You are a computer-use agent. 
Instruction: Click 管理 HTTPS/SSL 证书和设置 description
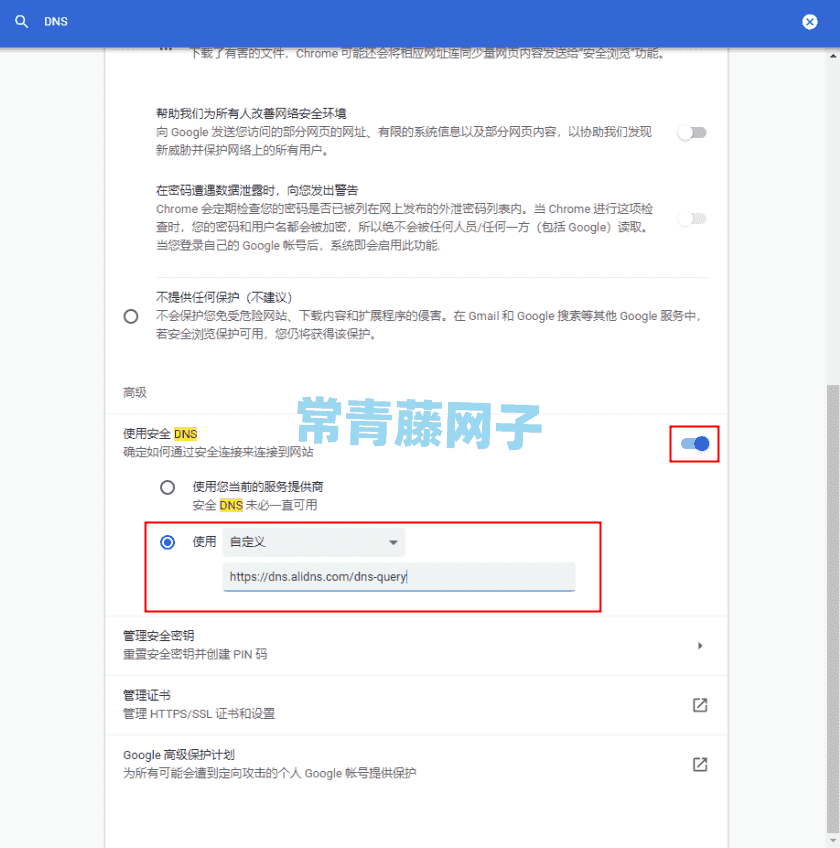point(199,713)
